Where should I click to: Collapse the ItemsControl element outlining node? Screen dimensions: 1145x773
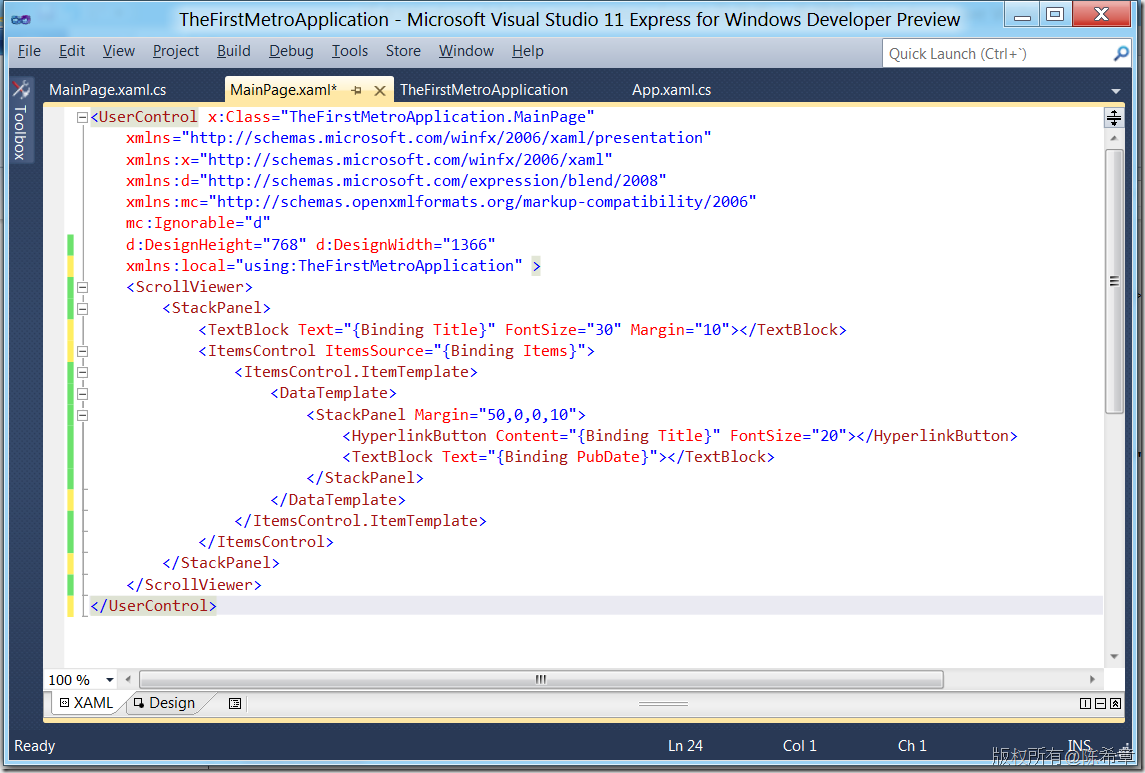pos(83,351)
